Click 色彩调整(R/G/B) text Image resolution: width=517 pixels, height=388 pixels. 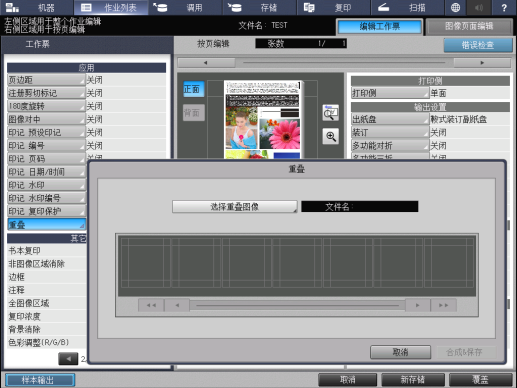39,342
